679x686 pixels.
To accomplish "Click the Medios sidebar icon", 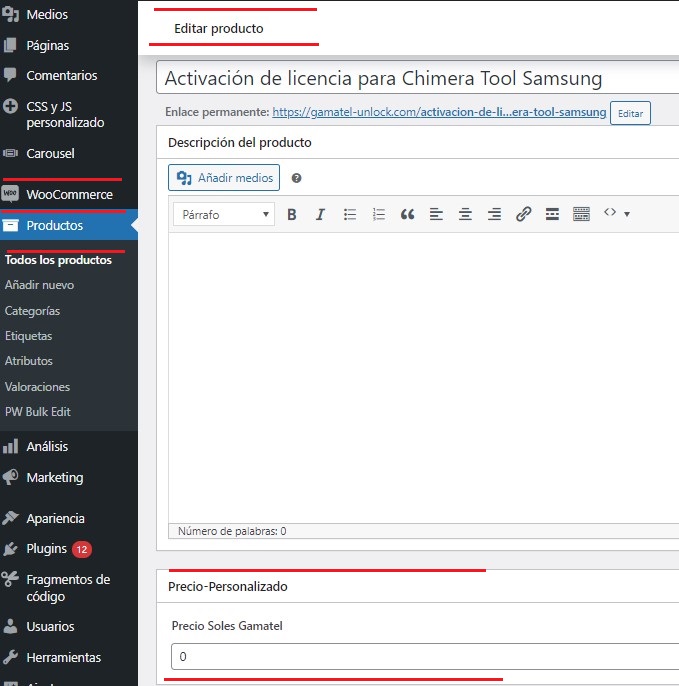I will 10,14.
